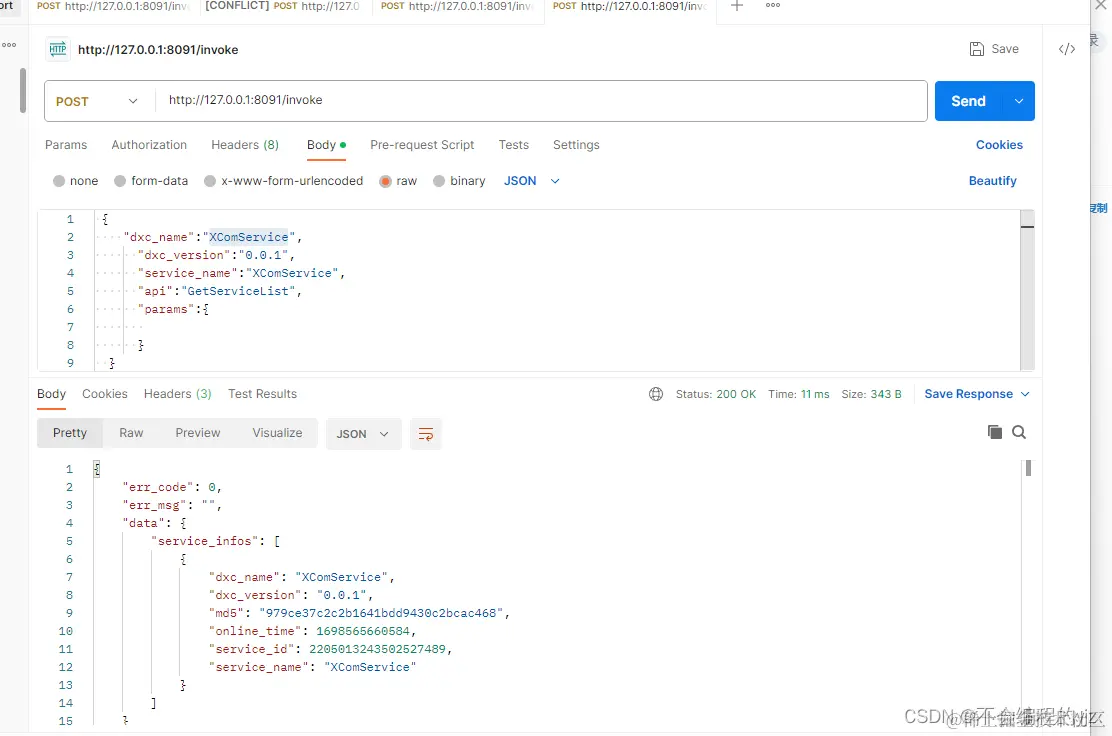Open the response Cookies tab

(105, 394)
